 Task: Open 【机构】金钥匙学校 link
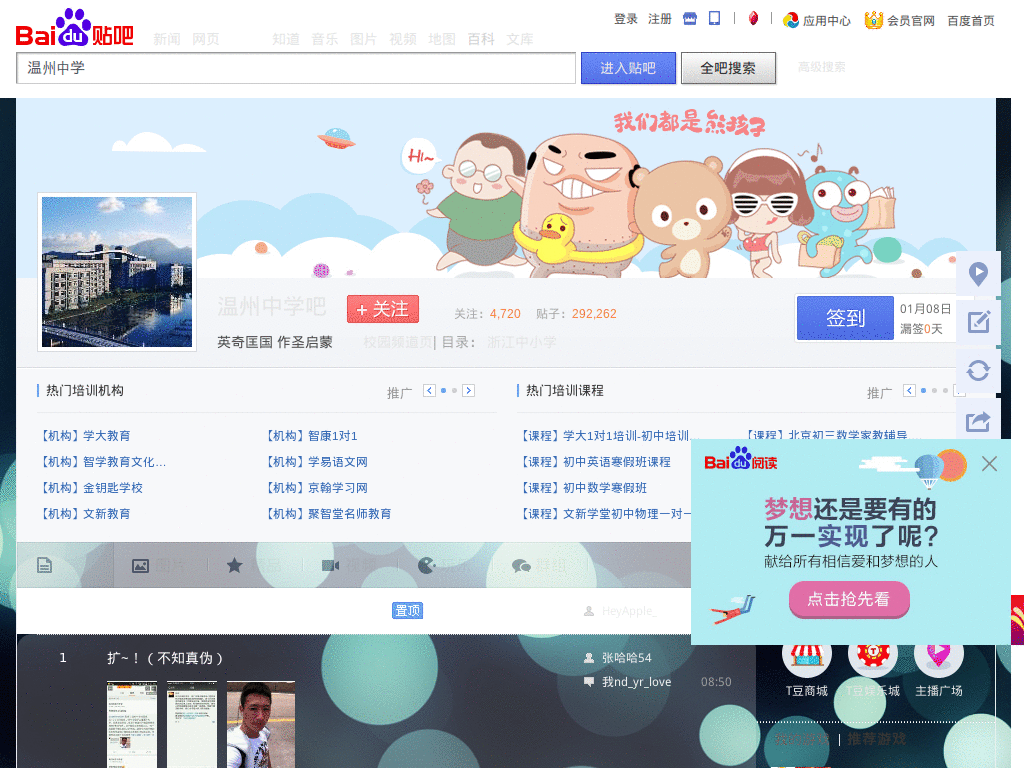pyautogui.click(x=91, y=488)
